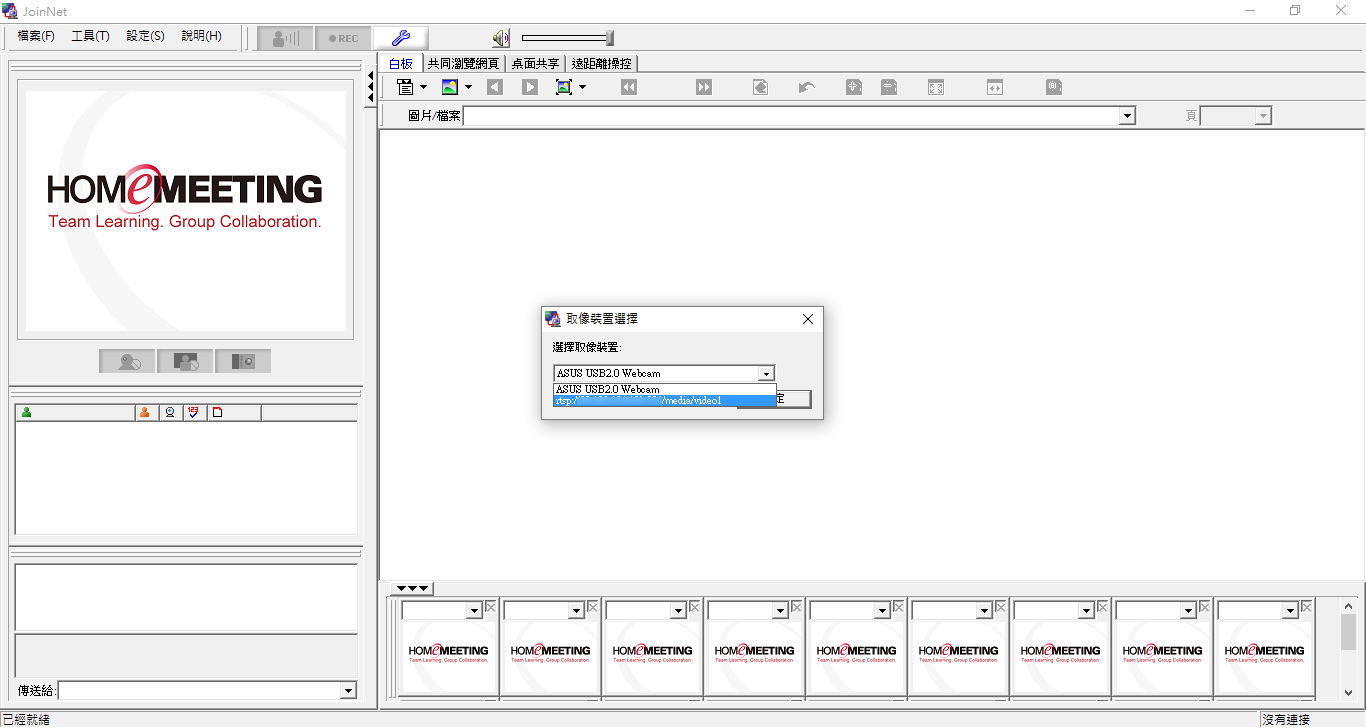Click the disabled webcam video button under logo

[x=127, y=361]
